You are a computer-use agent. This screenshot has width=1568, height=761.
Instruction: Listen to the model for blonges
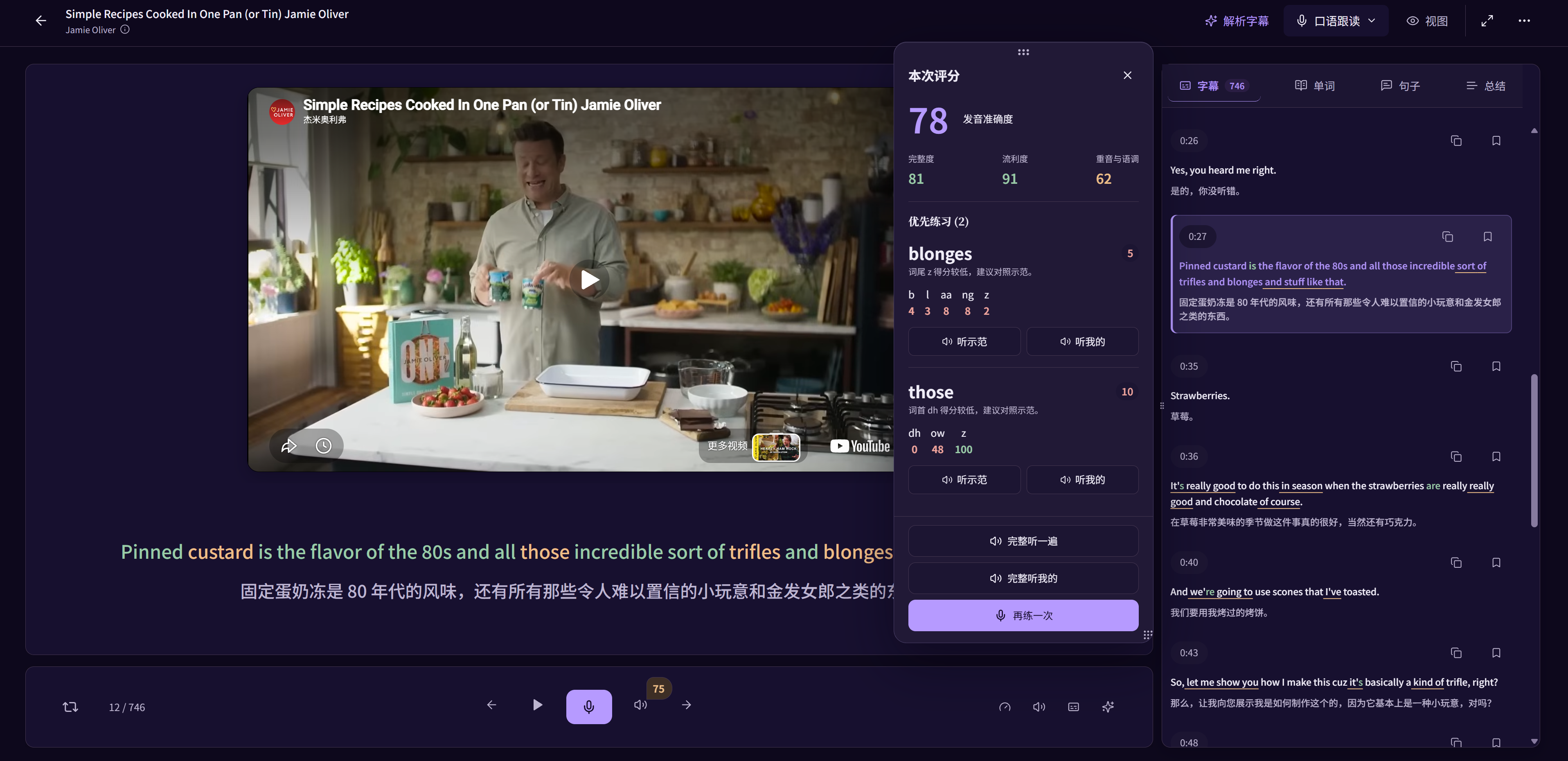tap(964, 341)
